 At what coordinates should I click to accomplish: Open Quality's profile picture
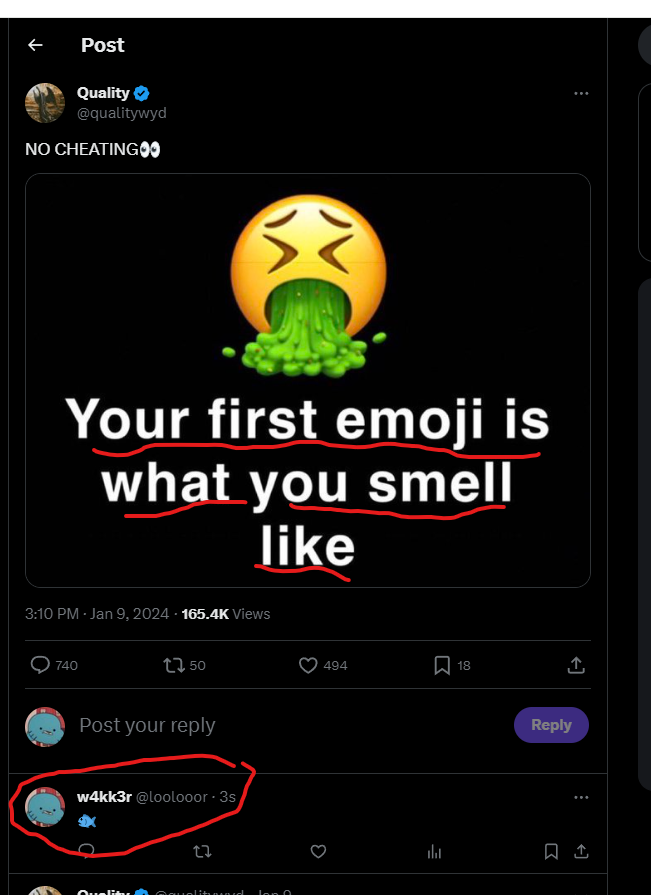(45, 103)
